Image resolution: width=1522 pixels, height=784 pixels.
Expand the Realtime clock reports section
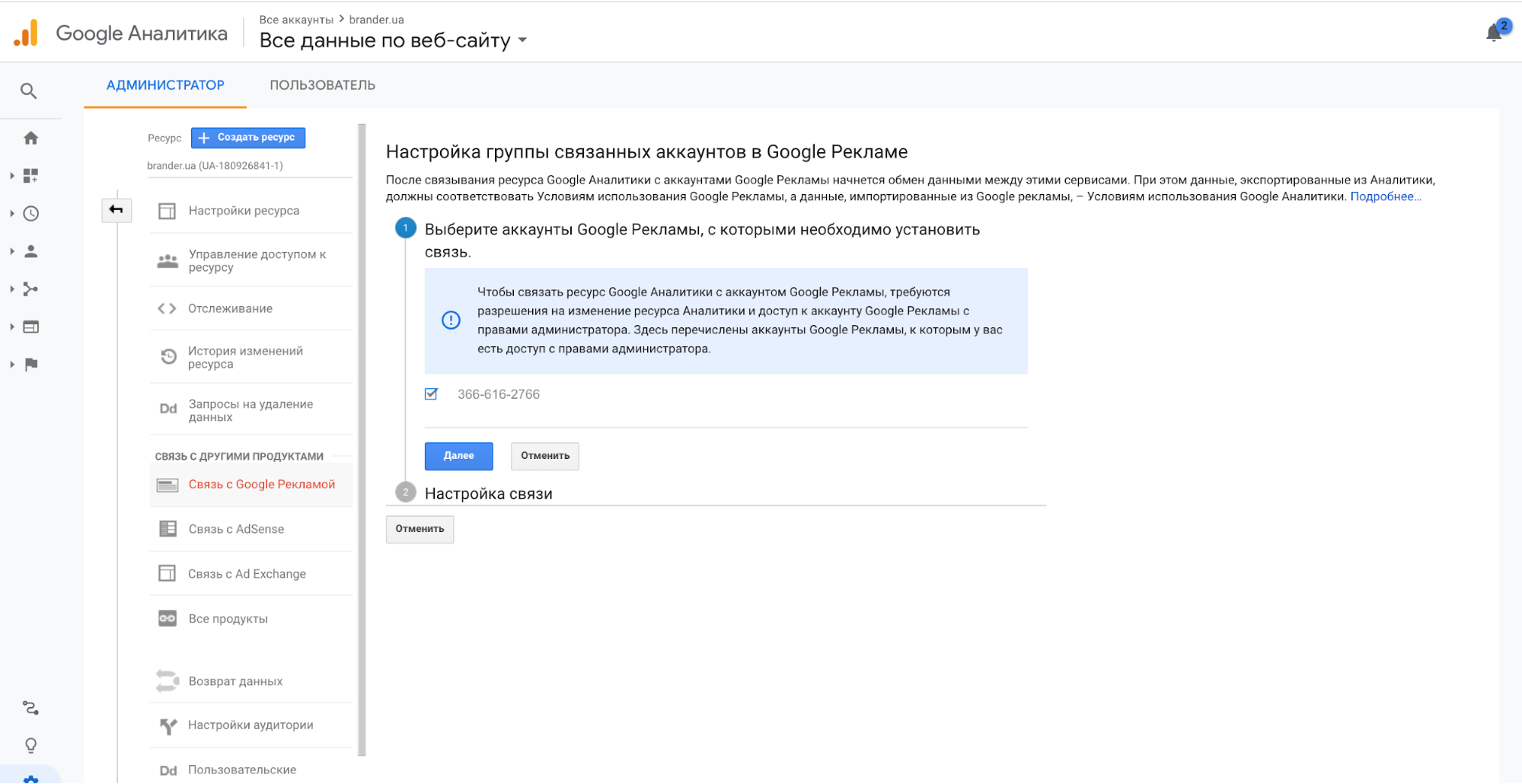30,214
